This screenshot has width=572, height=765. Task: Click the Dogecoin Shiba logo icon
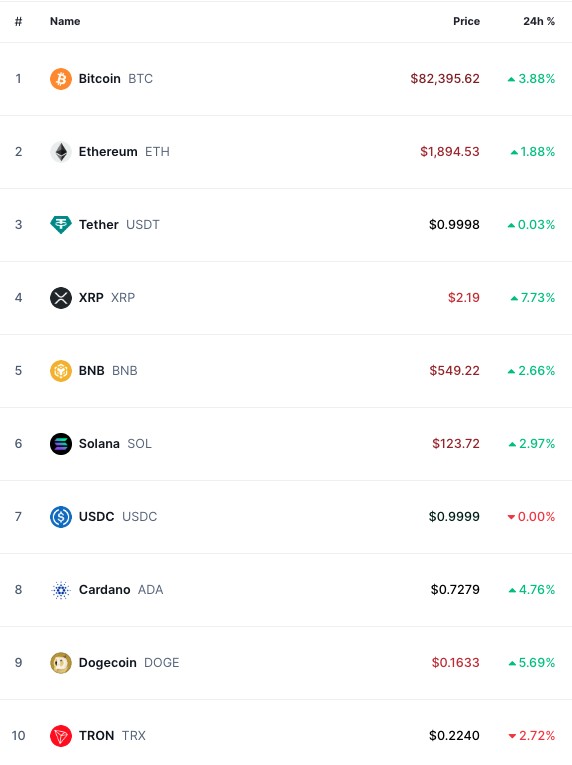tap(61, 663)
